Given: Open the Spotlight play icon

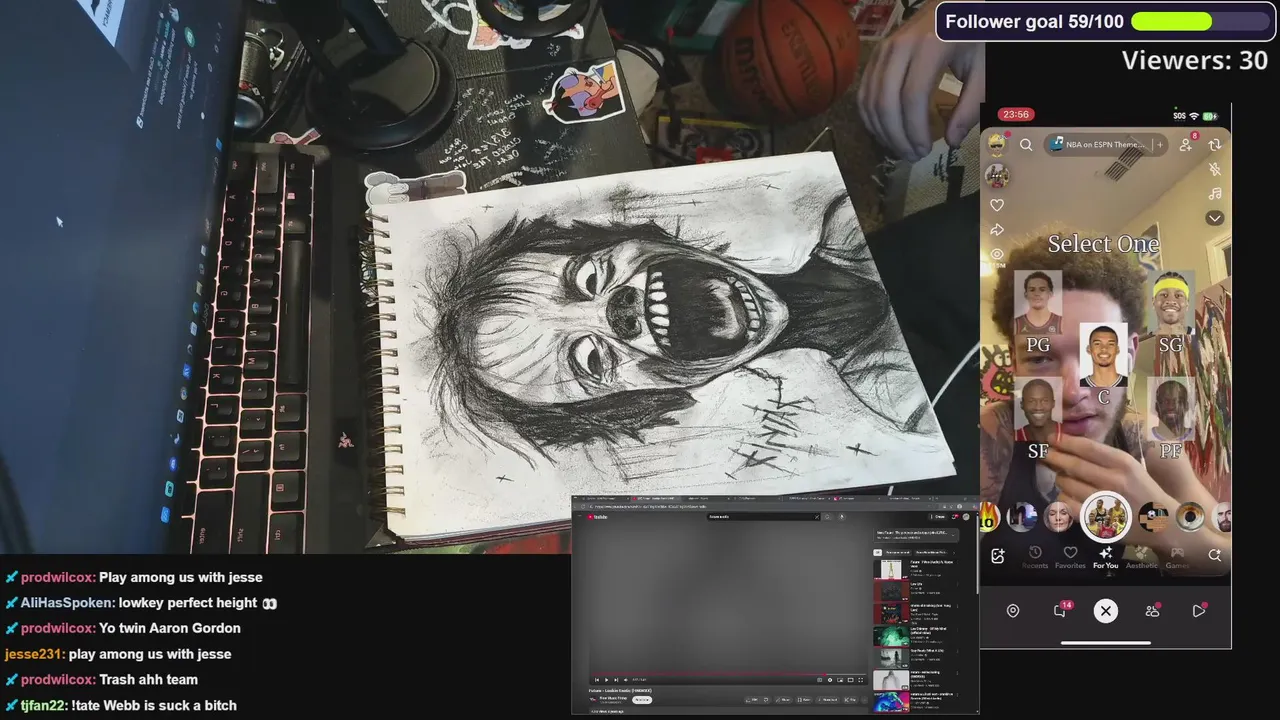Looking at the screenshot, I should tap(1199, 611).
